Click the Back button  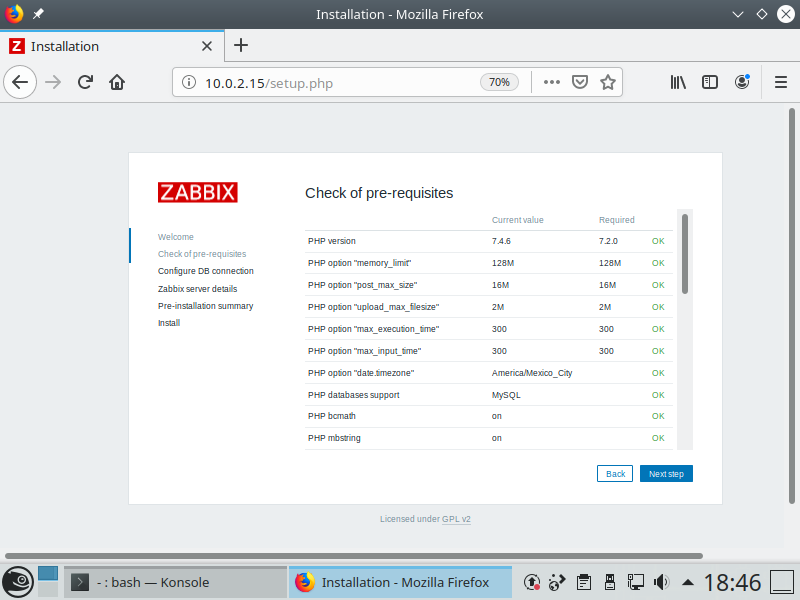point(615,473)
